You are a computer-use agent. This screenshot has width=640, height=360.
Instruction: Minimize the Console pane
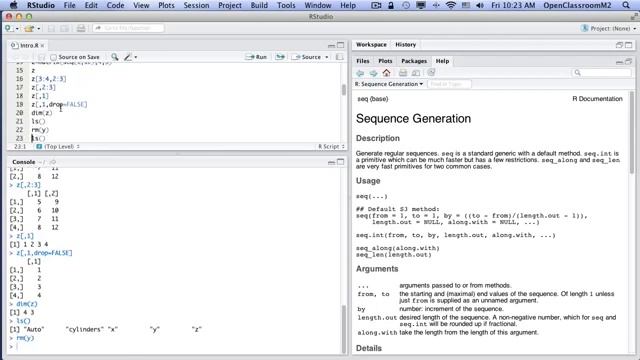pos(331,162)
